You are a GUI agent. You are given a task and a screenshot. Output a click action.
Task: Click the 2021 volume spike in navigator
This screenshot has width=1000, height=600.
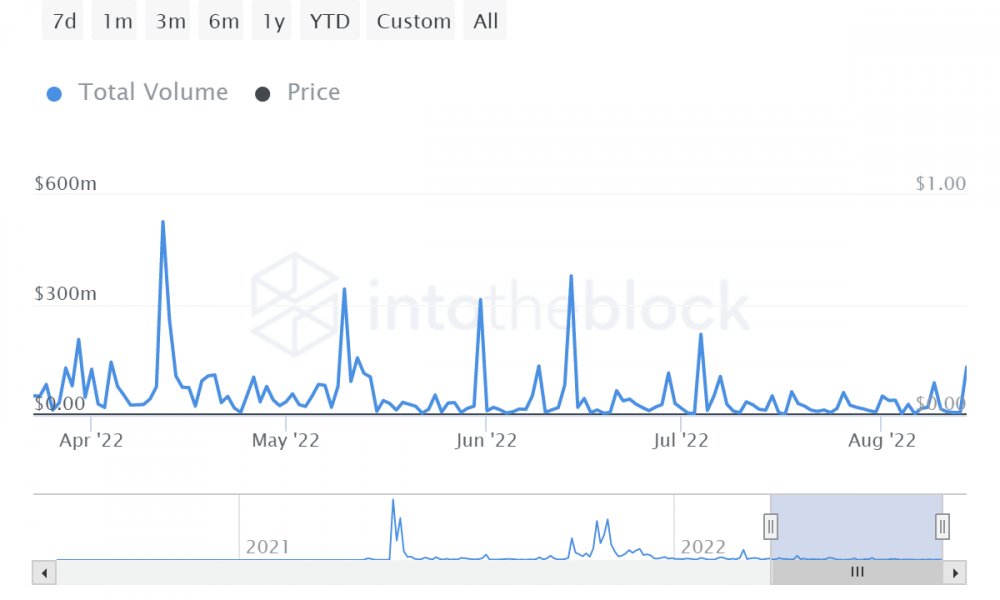(x=393, y=501)
